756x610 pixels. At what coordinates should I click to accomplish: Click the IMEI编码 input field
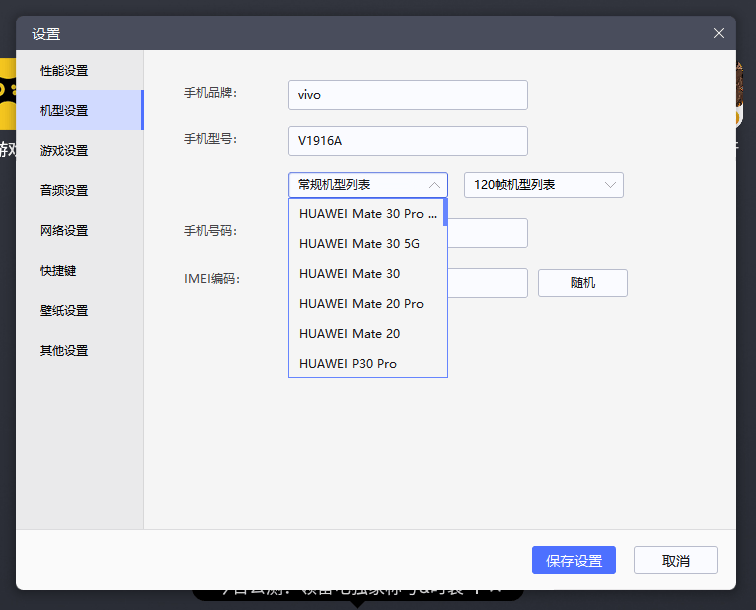[x=487, y=283]
